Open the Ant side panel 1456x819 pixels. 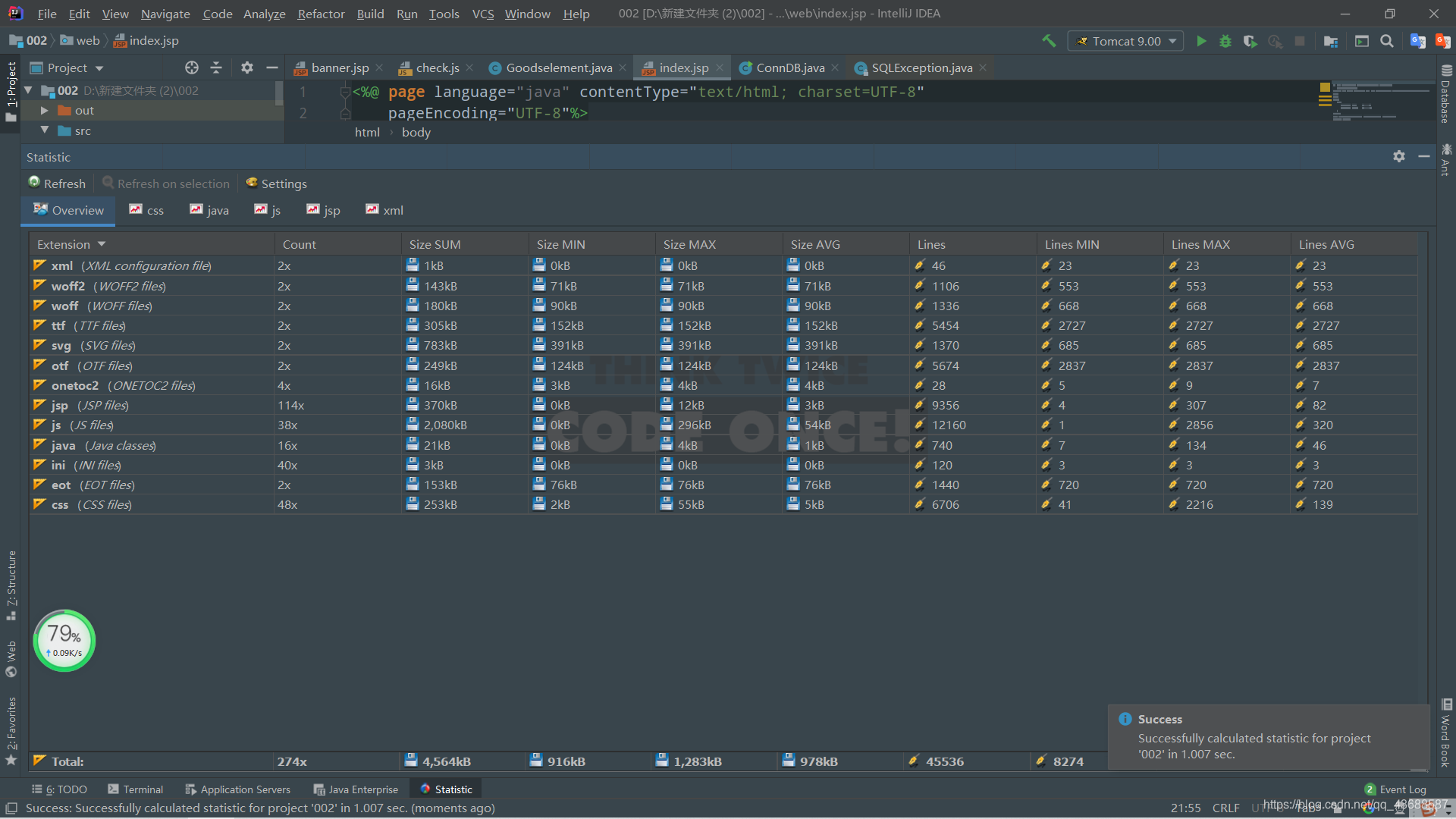click(x=1446, y=160)
